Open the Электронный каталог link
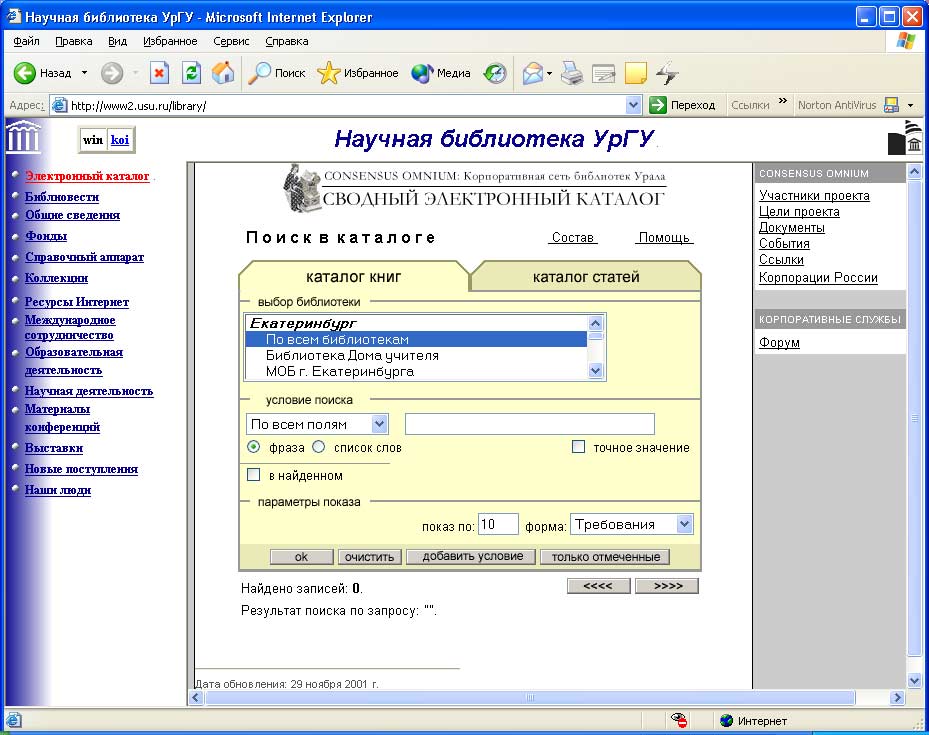Image resolution: width=929 pixels, height=735 pixels. (87, 176)
